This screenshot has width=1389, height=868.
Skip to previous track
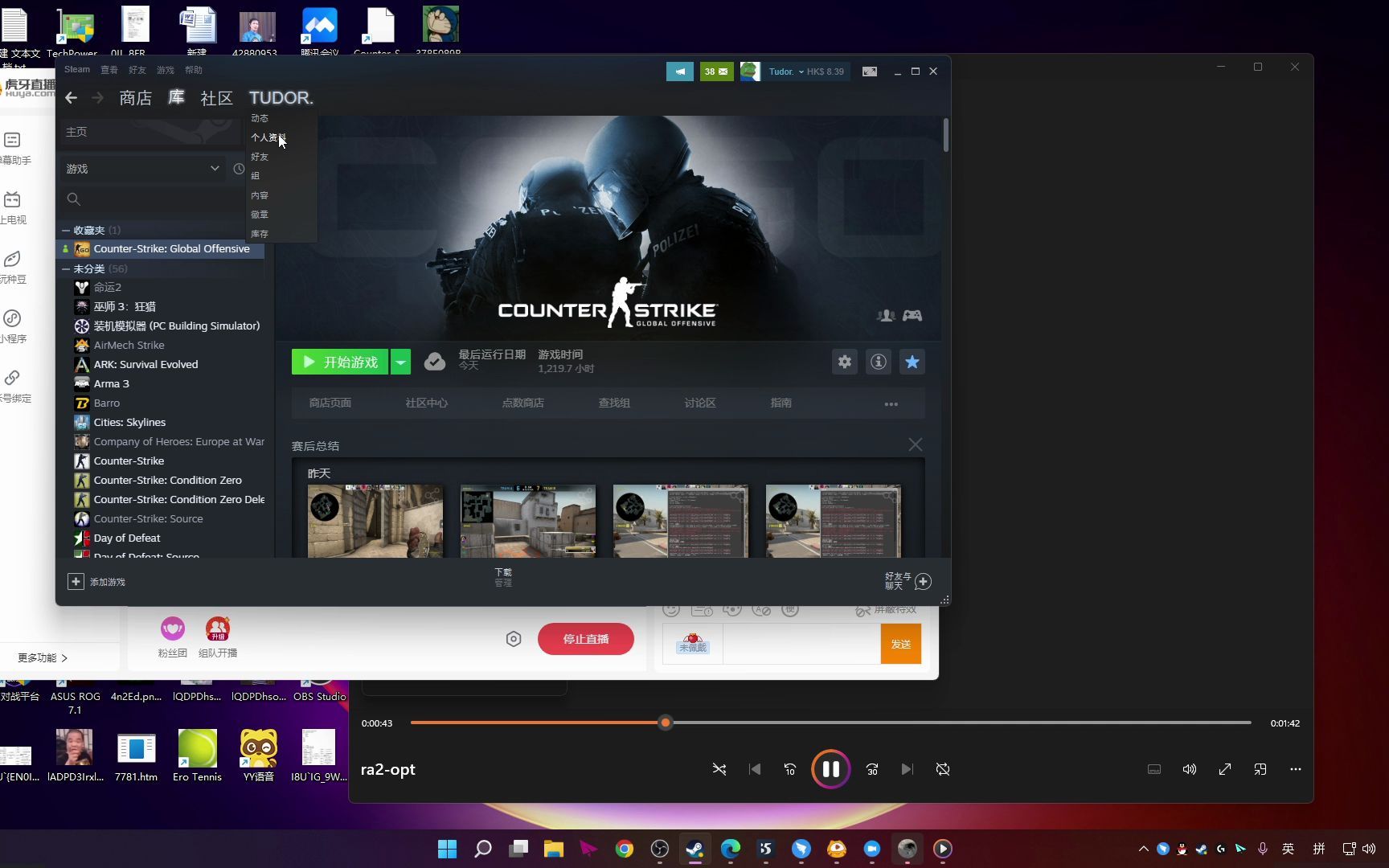click(755, 769)
